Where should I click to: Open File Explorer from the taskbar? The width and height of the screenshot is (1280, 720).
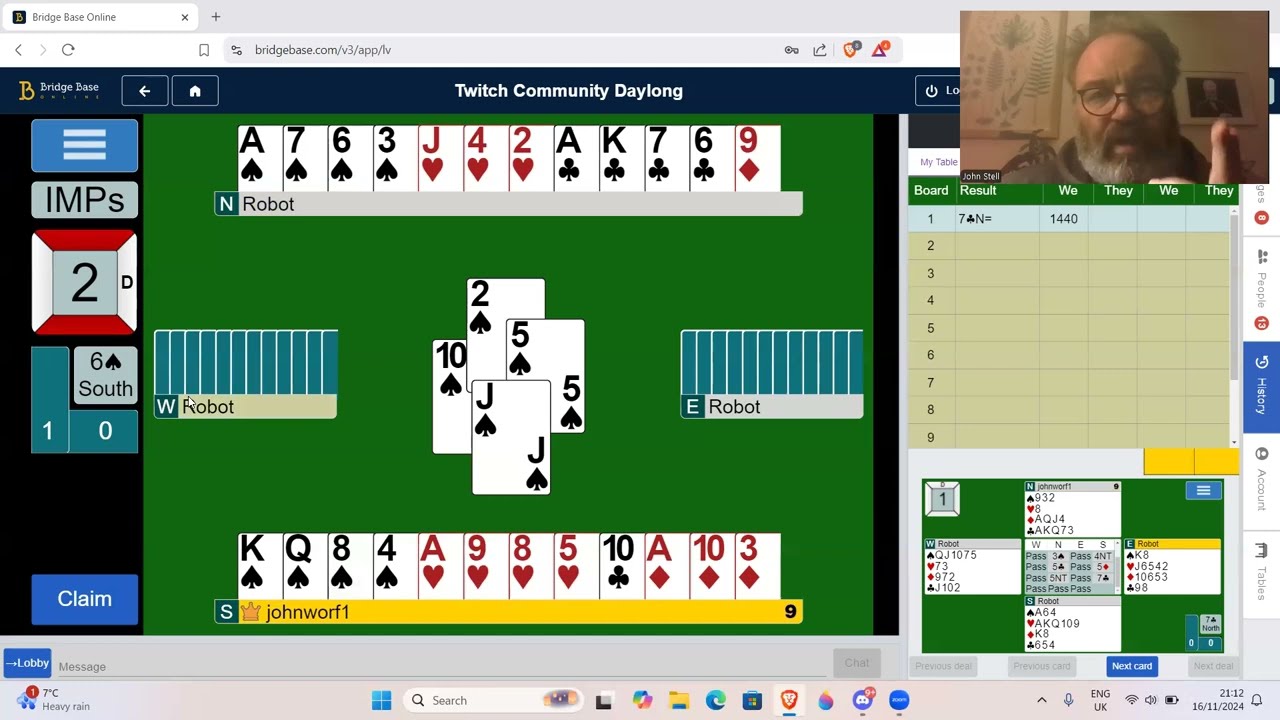click(x=679, y=701)
